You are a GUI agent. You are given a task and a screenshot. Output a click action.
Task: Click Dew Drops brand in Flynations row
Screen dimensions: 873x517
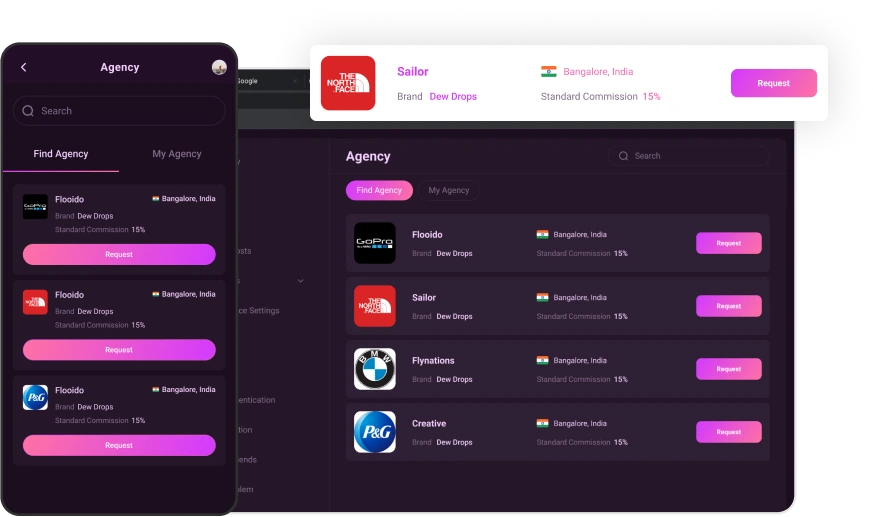454,379
